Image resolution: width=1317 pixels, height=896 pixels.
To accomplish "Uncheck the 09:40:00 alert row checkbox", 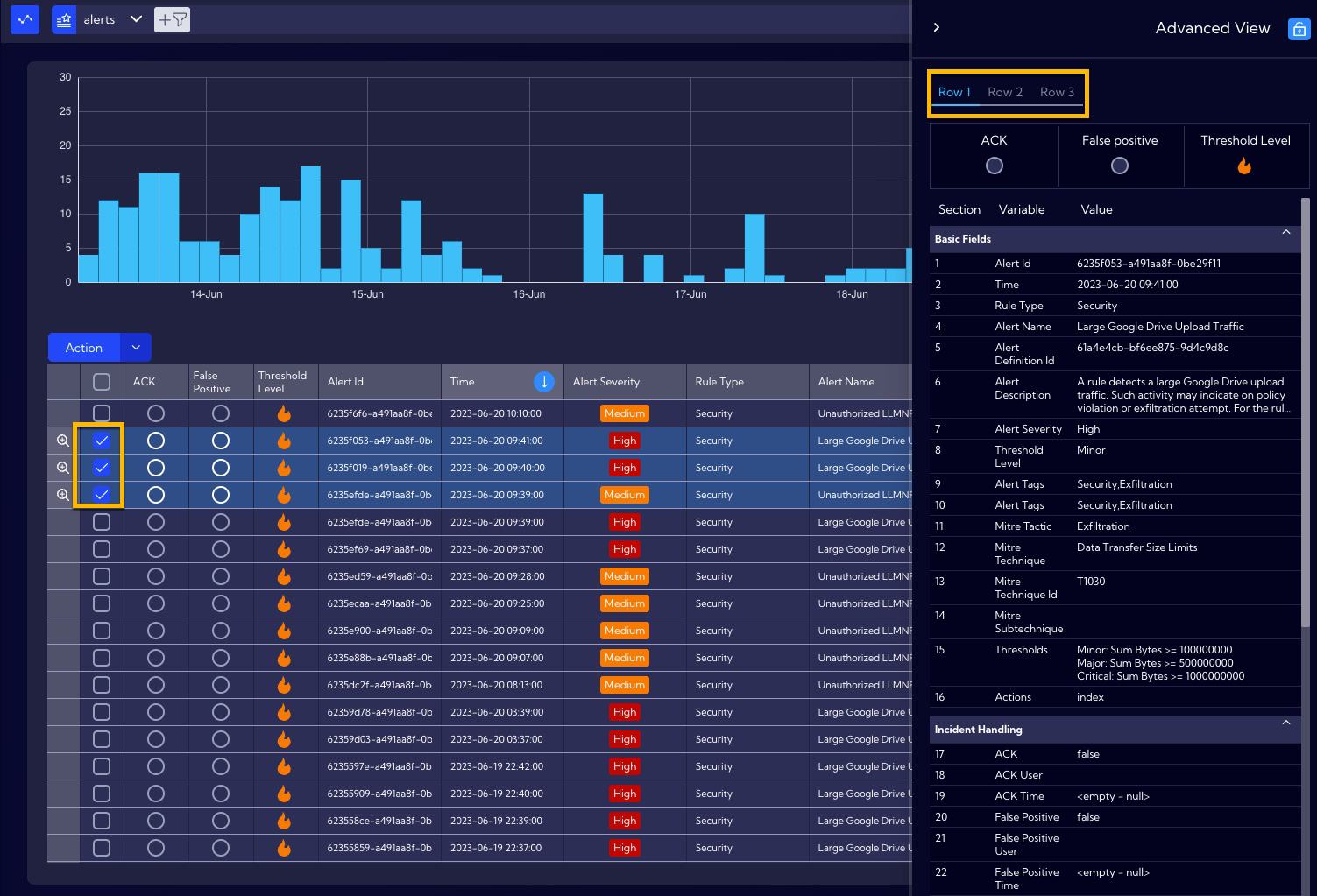I will [102, 468].
